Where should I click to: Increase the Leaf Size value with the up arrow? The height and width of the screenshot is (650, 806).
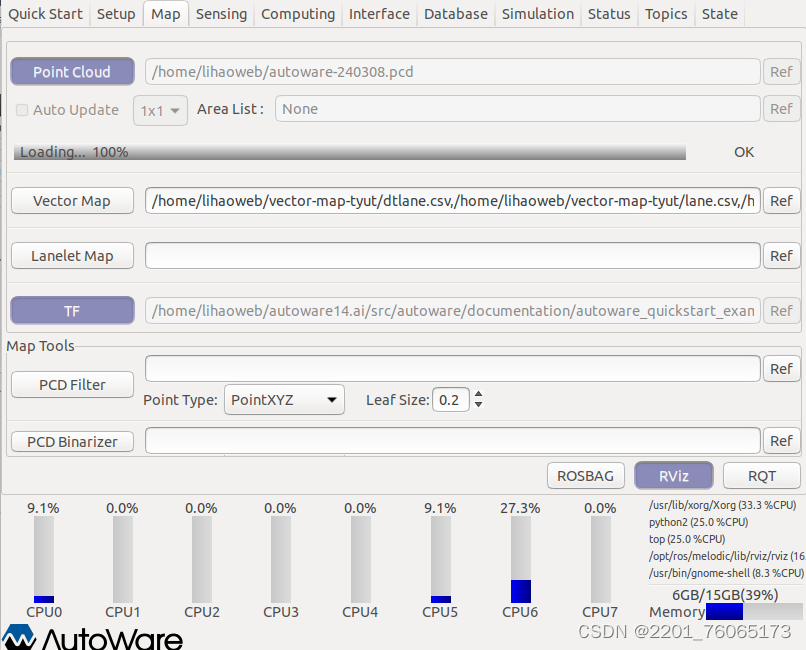coord(478,393)
